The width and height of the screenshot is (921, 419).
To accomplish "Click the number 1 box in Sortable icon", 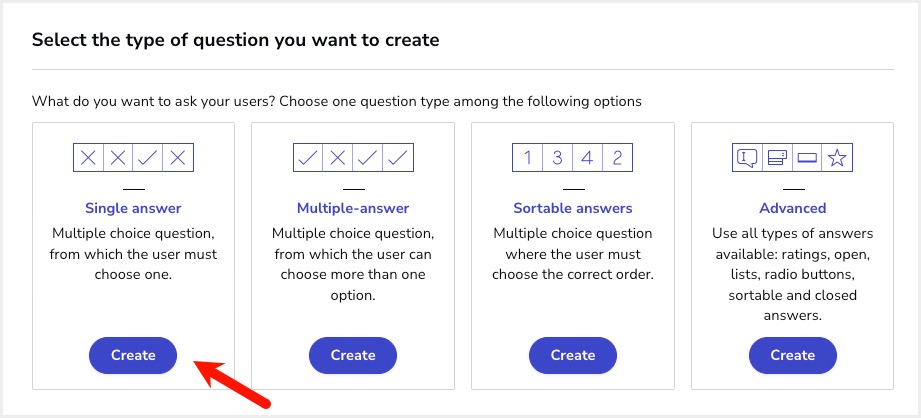I will [527, 157].
